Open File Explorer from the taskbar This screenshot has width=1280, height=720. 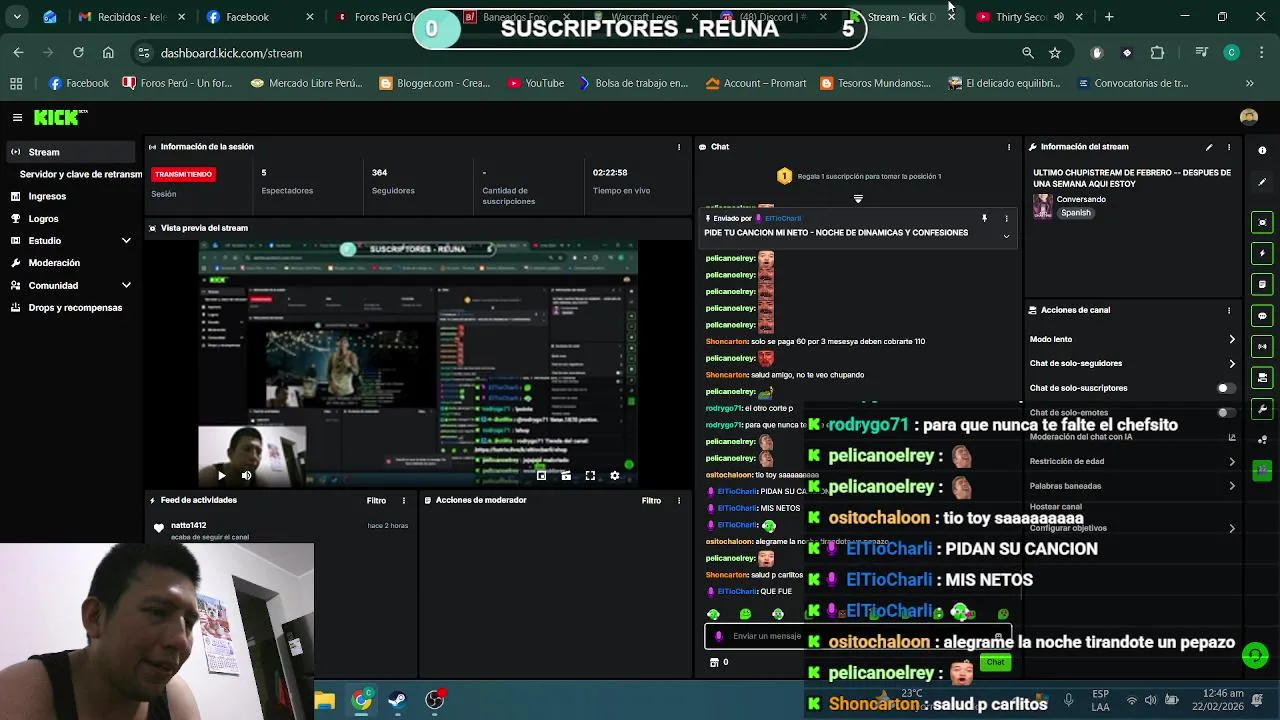325,700
